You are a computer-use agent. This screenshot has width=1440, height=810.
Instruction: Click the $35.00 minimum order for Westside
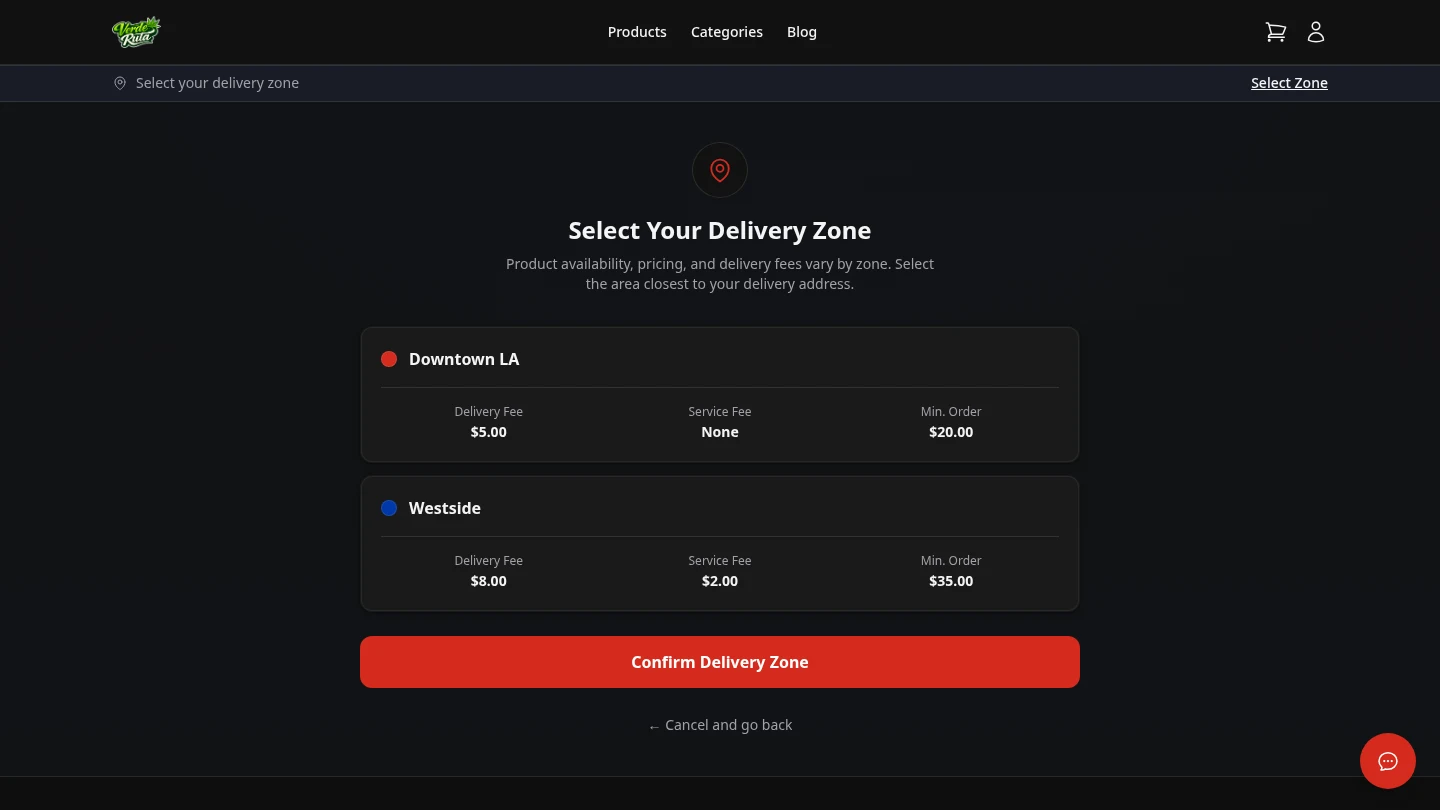point(951,580)
